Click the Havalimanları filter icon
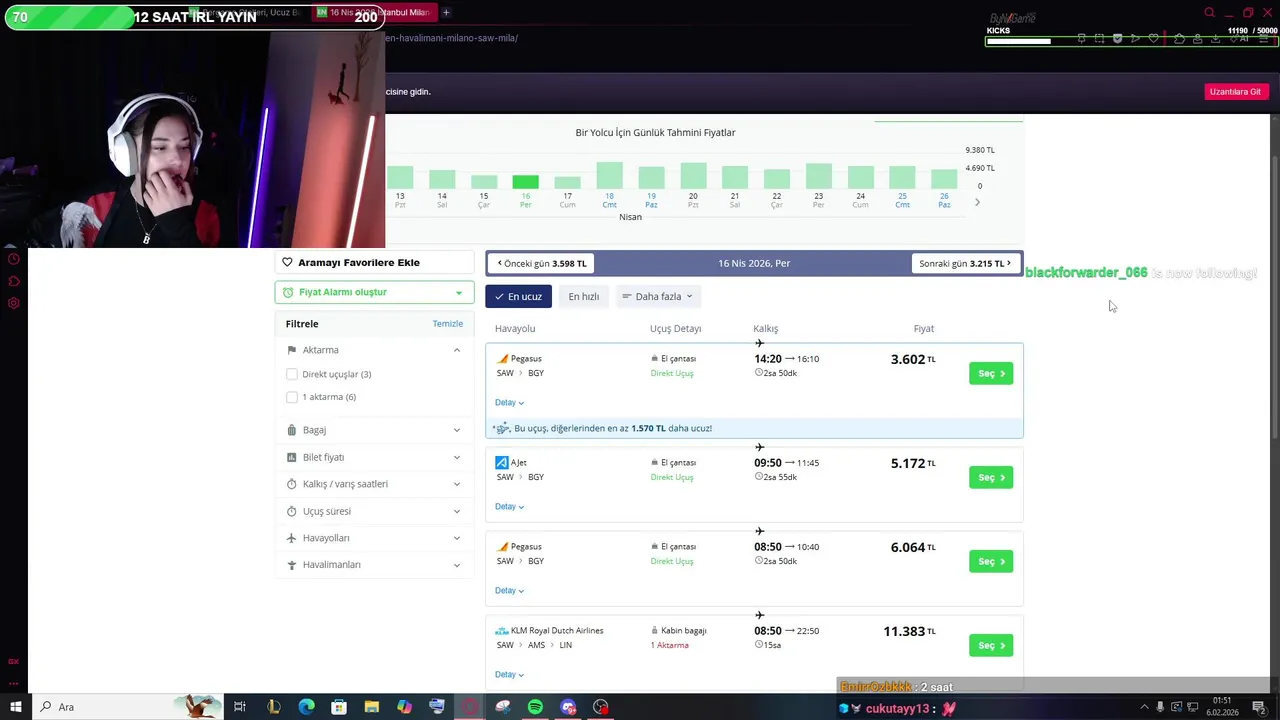The height and width of the screenshot is (720, 1280). point(292,565)
